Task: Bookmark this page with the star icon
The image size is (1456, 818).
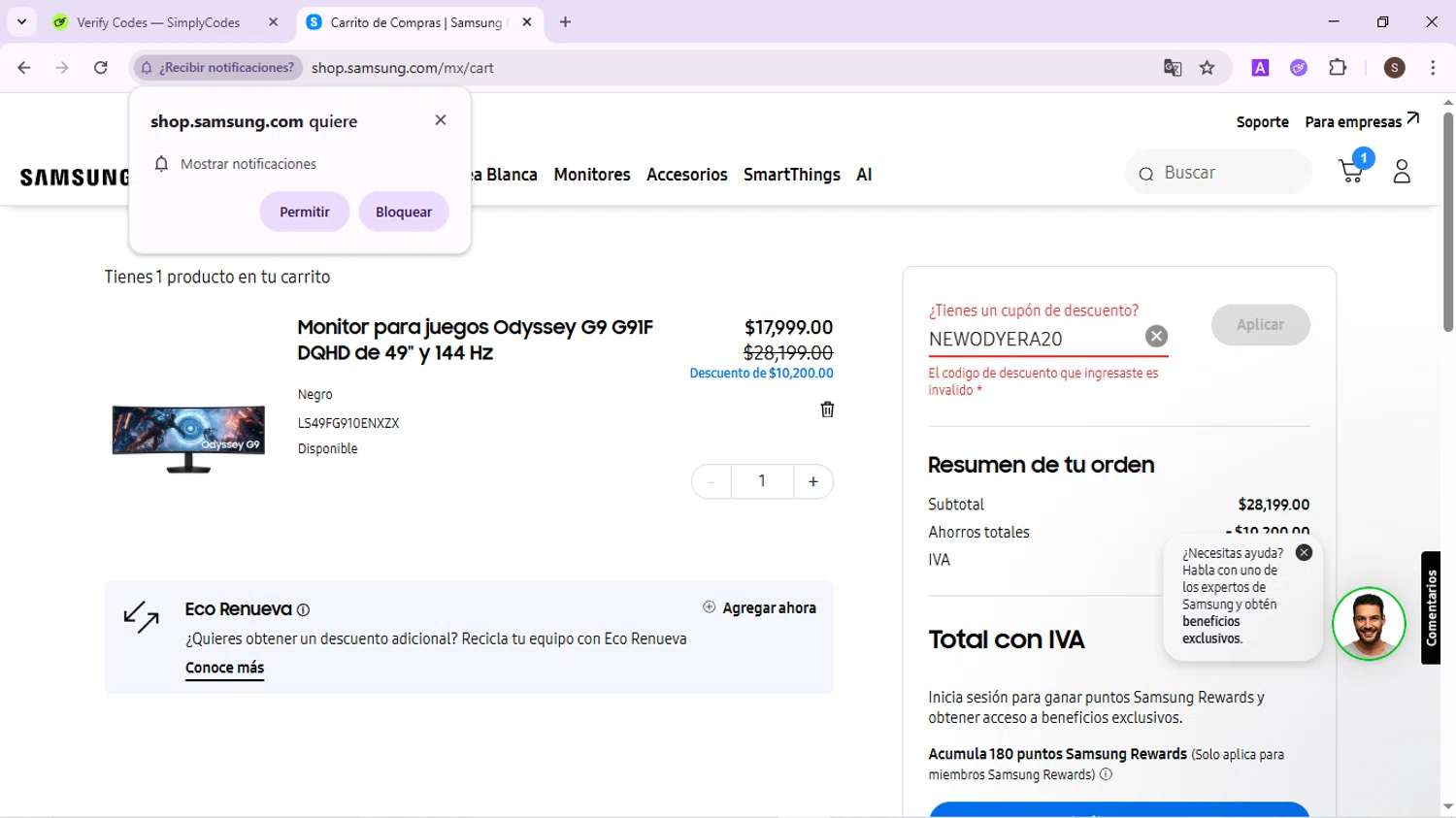Action: tap(1207, 68)
